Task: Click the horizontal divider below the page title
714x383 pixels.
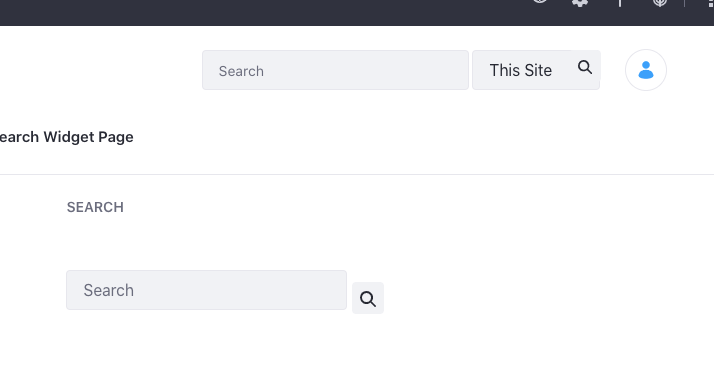Action: (x=357, y=174)
